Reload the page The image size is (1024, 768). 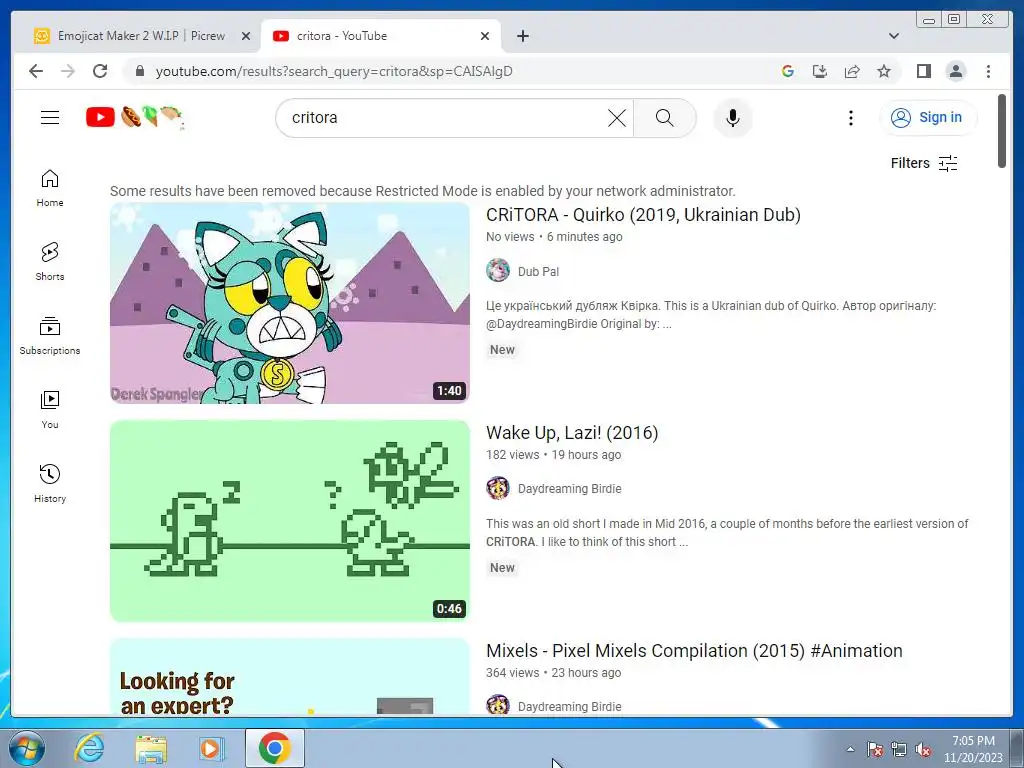click(100, 71)
